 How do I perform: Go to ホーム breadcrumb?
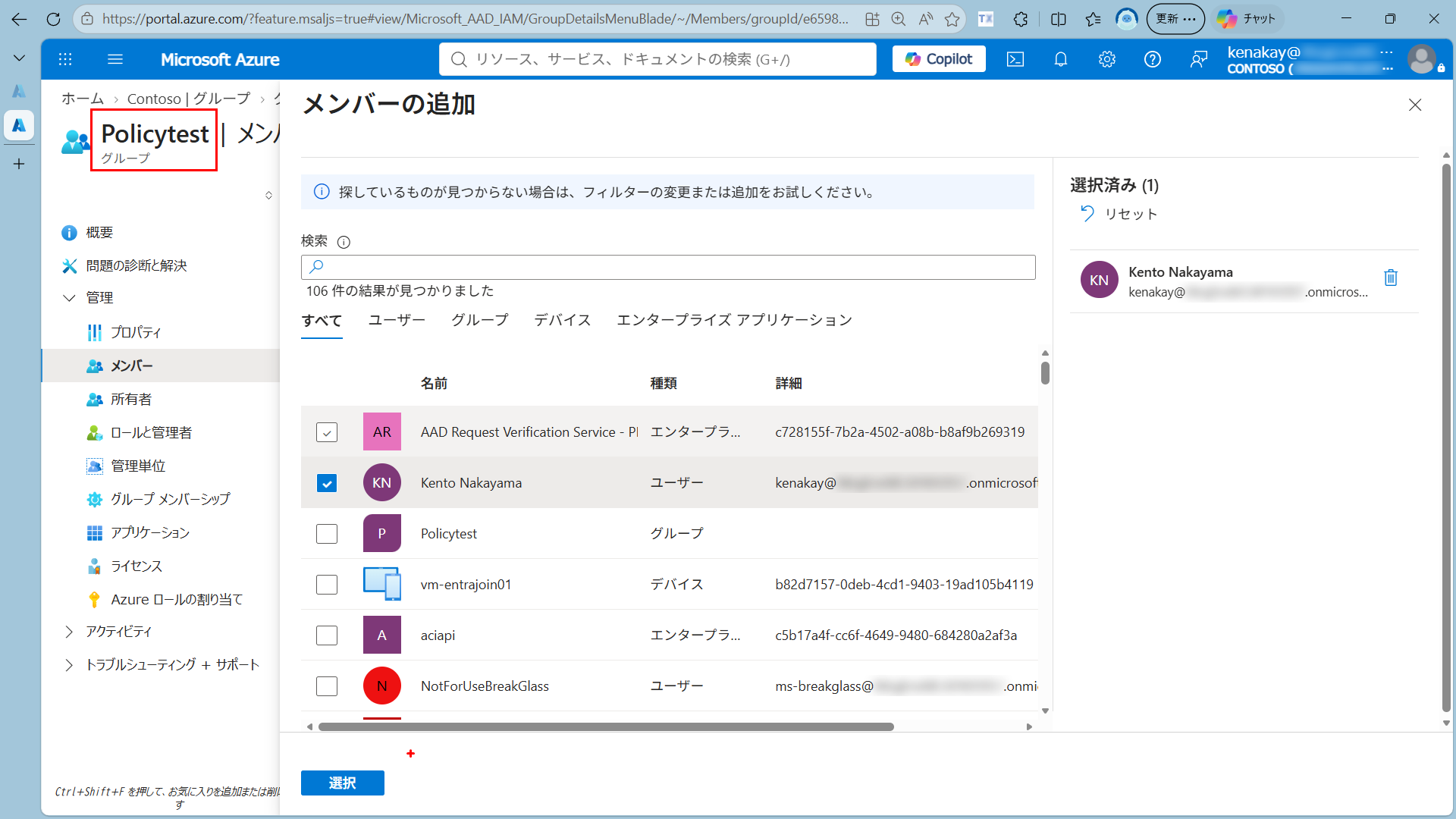[83, 99]
